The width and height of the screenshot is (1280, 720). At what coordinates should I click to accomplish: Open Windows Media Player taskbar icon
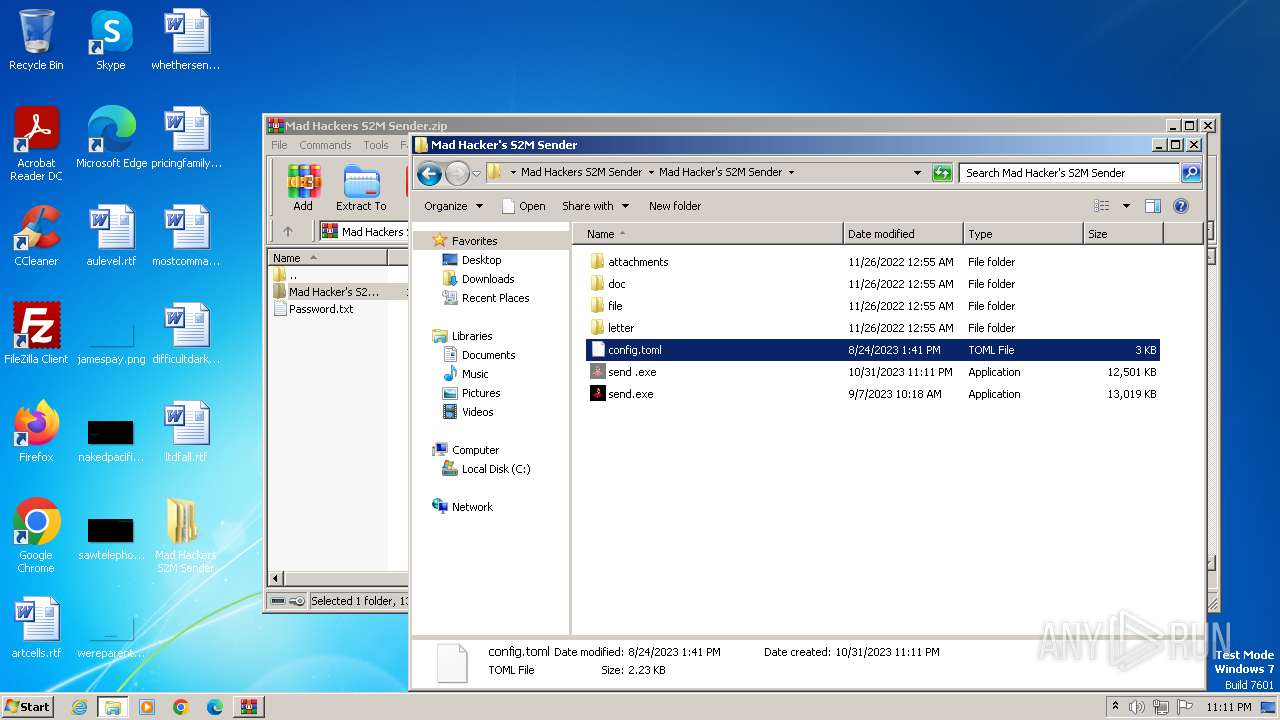(147, 707)
